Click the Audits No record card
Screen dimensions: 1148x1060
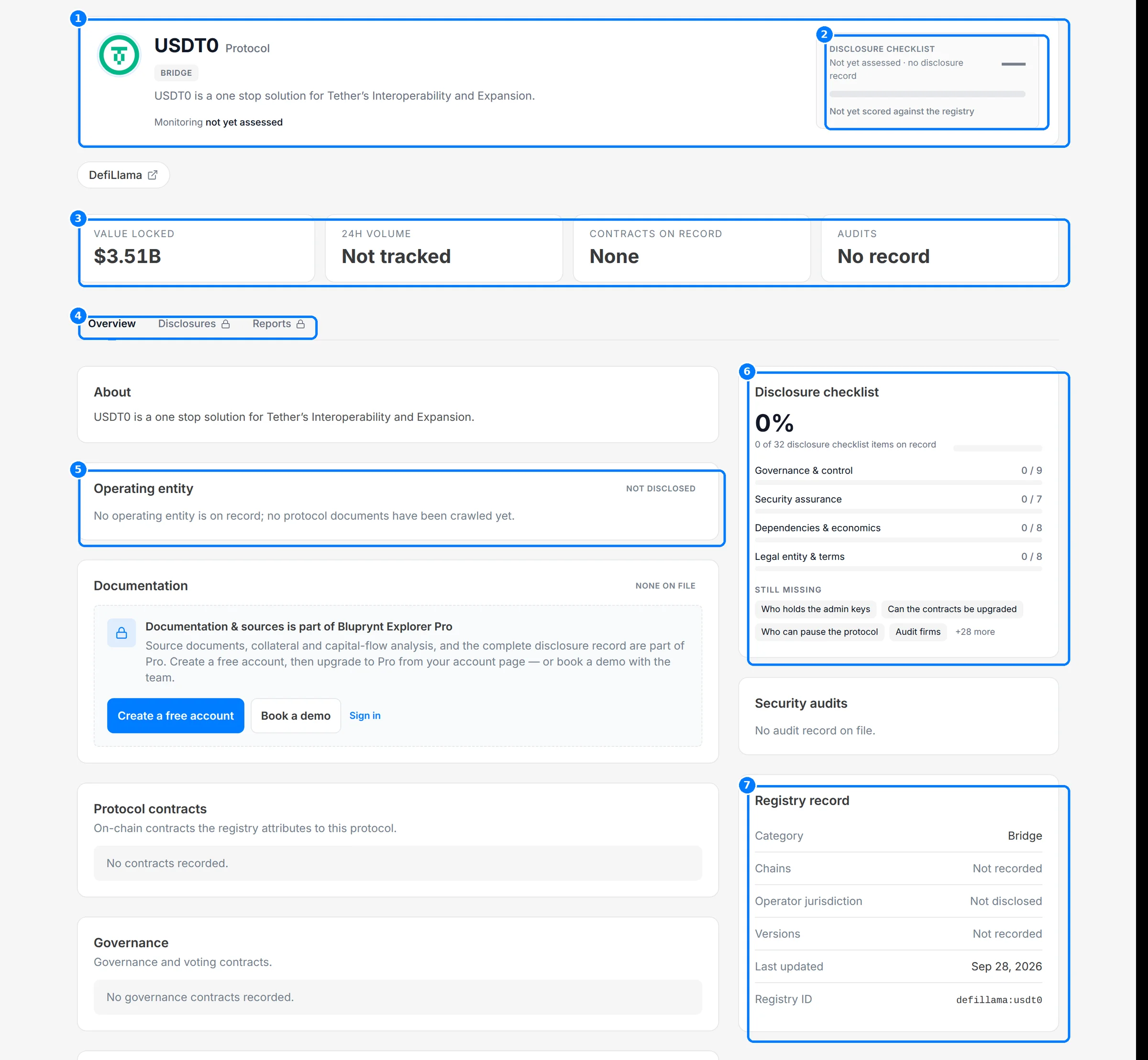(x=940, y=248)
